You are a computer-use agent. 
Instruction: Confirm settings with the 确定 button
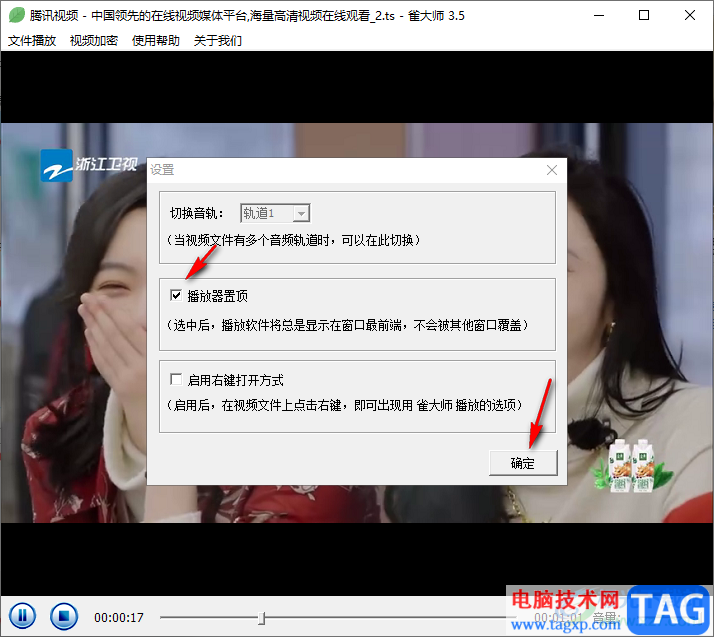click(523, 463)
